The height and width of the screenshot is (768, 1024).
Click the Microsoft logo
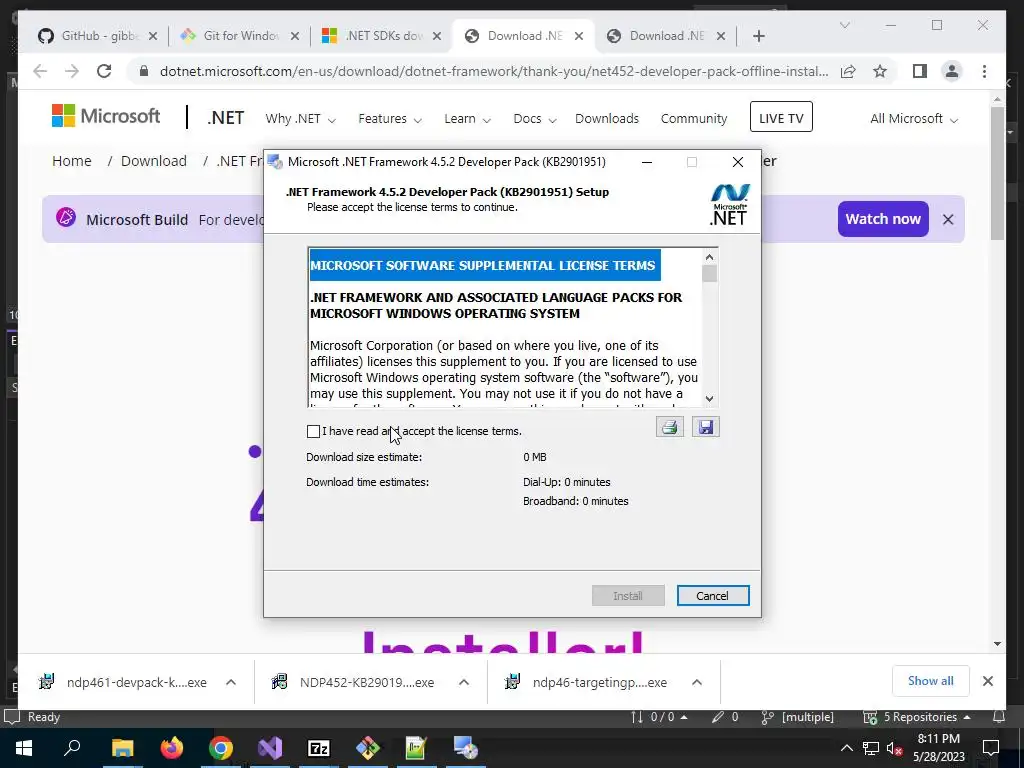pos(106,116)
